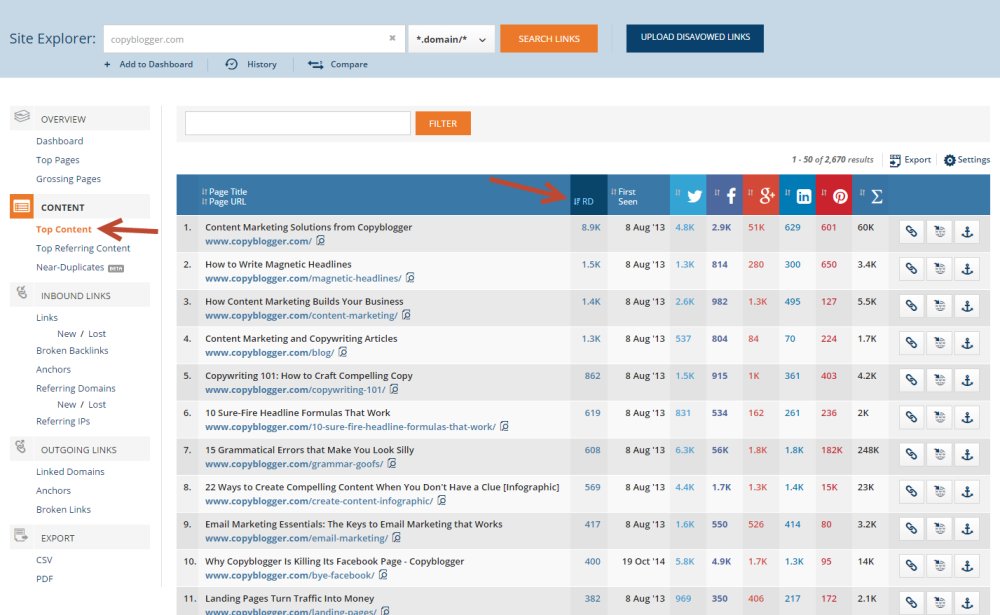Sort by the Facebook shares column
The height and width of the screenshot is (615, 1000).
pyautogui.click(x=724, y=195)
